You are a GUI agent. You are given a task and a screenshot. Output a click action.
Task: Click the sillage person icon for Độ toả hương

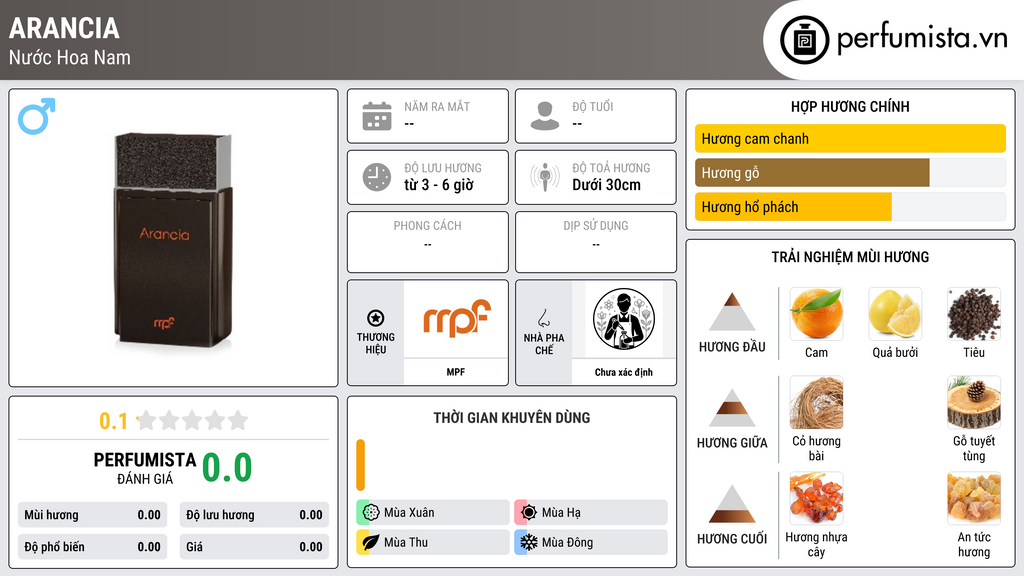[545, 177]
